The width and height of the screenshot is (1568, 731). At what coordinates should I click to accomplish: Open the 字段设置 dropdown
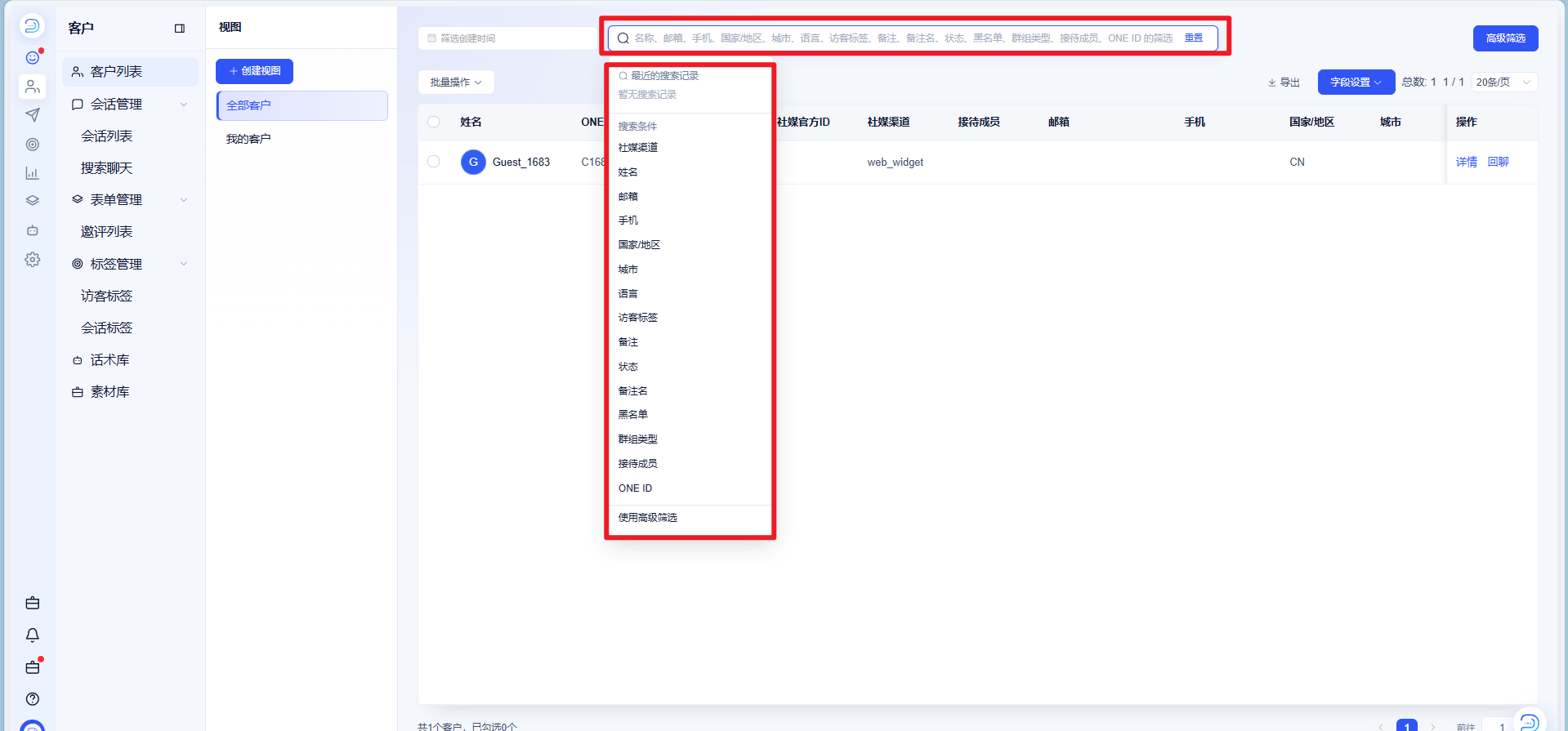point(1356,82)
